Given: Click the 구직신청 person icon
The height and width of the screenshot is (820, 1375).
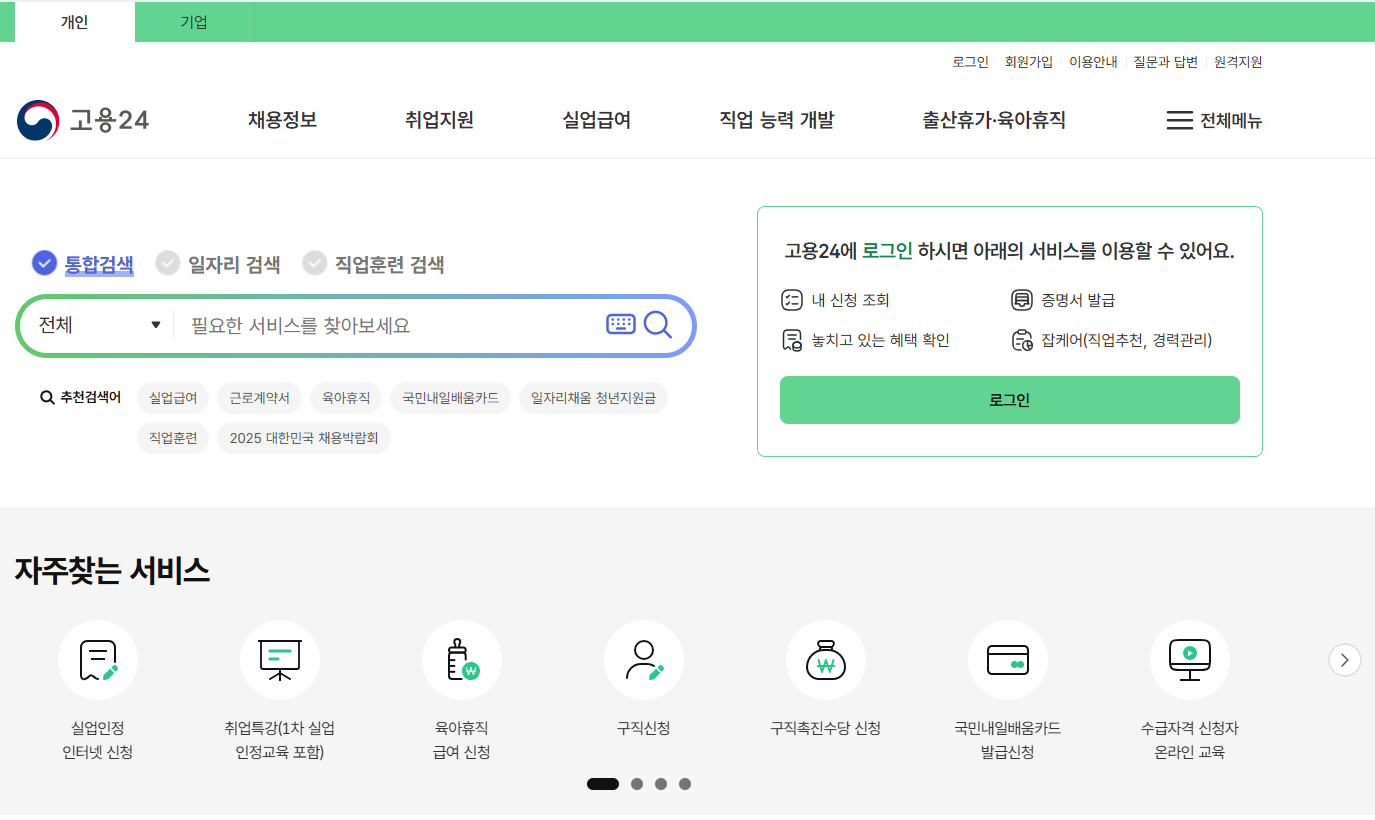Looking at the screenshot, I should click(643, 659).
